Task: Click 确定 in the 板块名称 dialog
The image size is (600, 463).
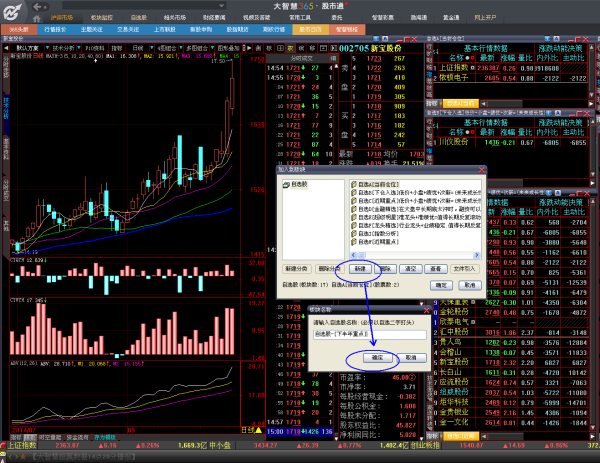Action: (x=378, y=356)
